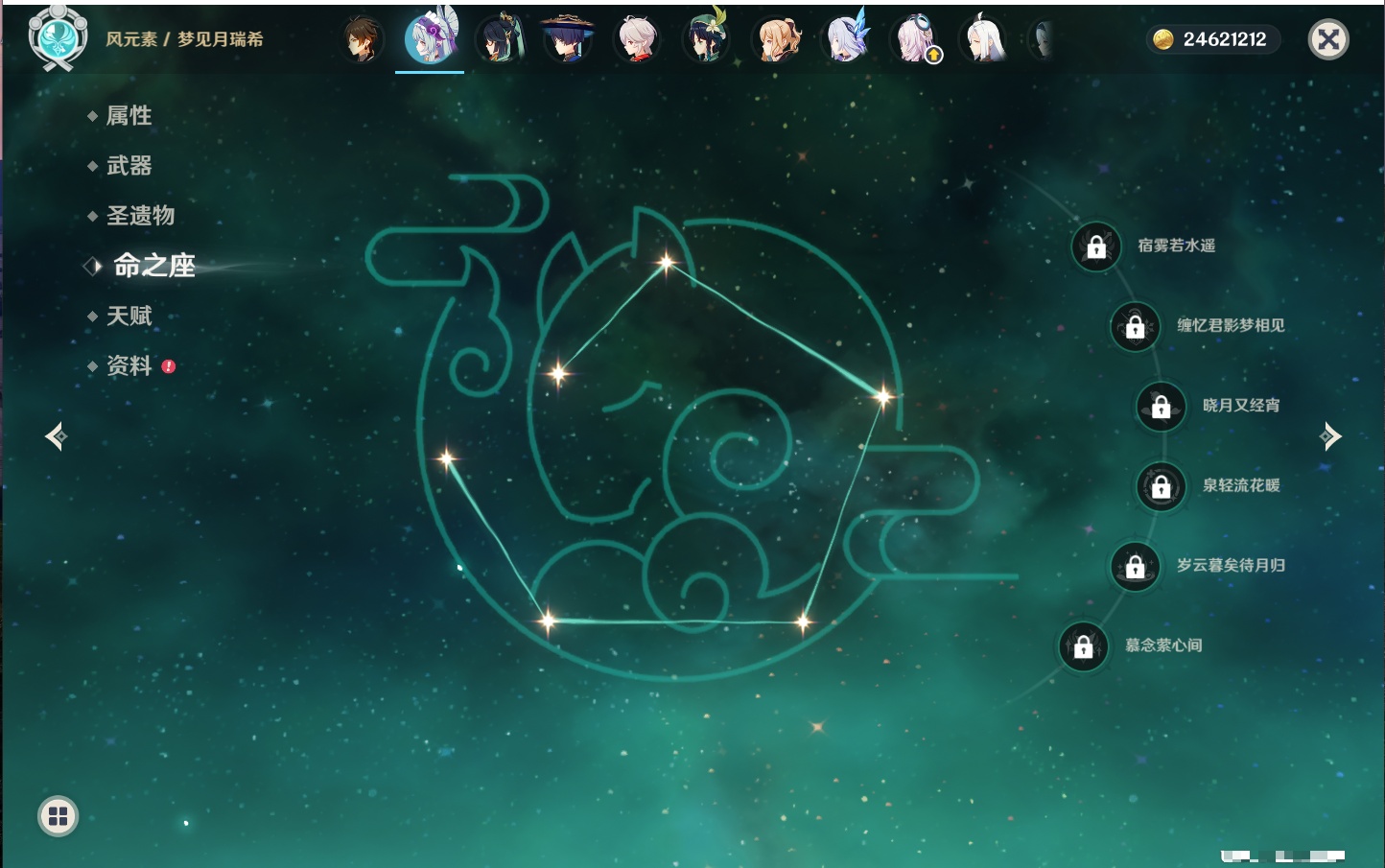The width and height of the screenshot is (1385, 868).
Task: Click the Anemo element emblem
Action: tap(58, 38)
